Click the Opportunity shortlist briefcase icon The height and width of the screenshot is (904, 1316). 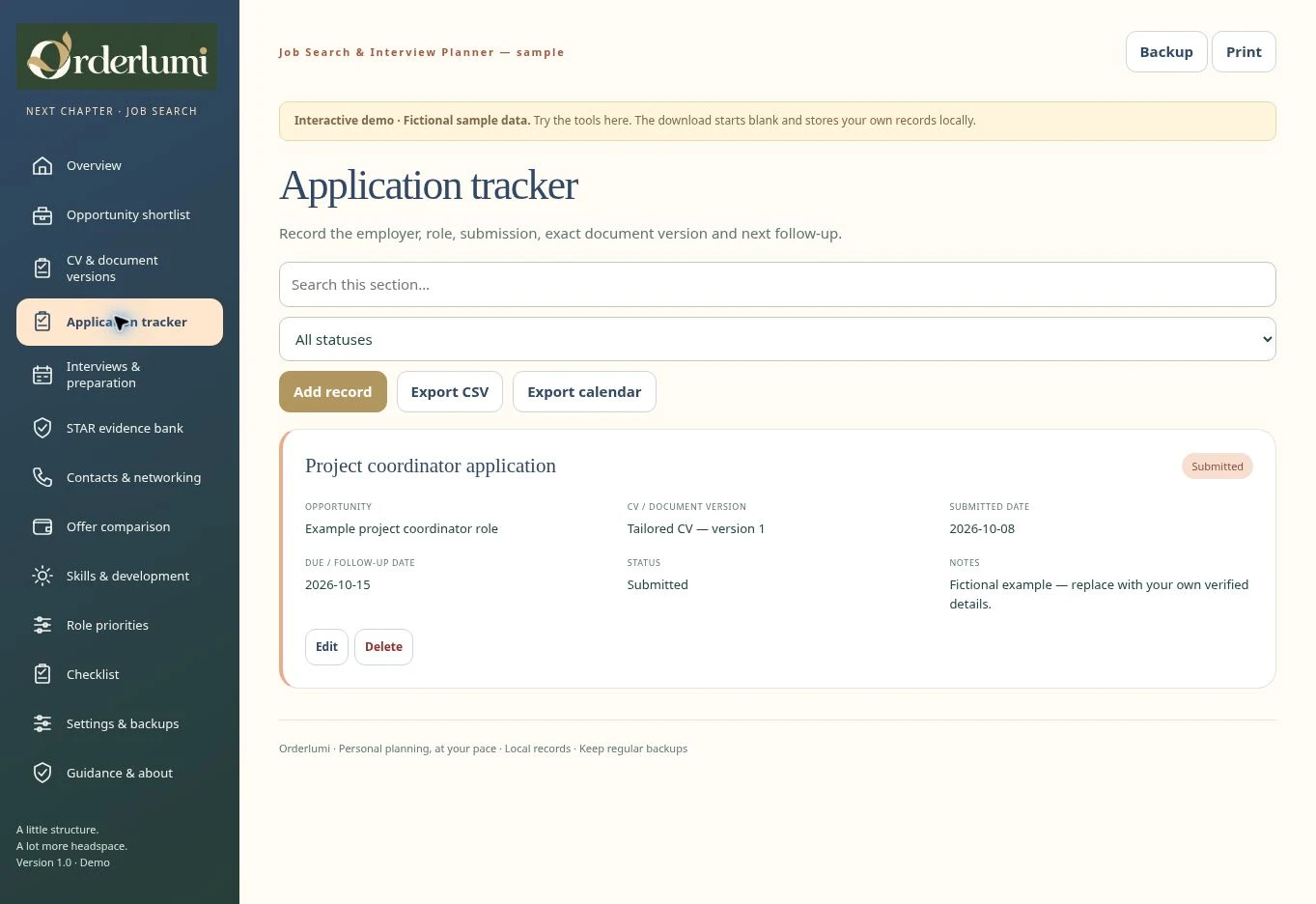click(42, 215)
